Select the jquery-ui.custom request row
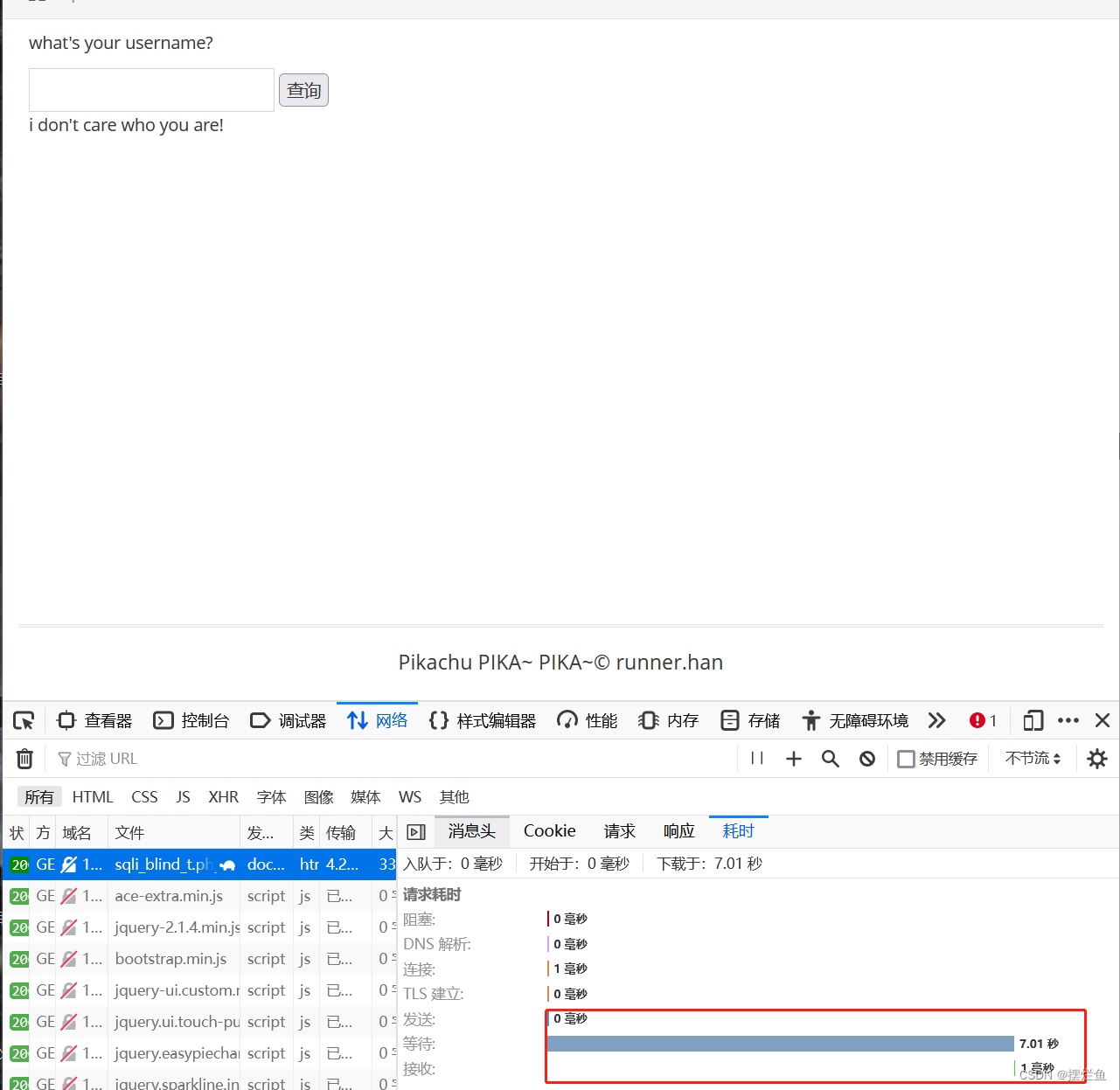This screenshot has height=1090, width=1120. point(199,990)
